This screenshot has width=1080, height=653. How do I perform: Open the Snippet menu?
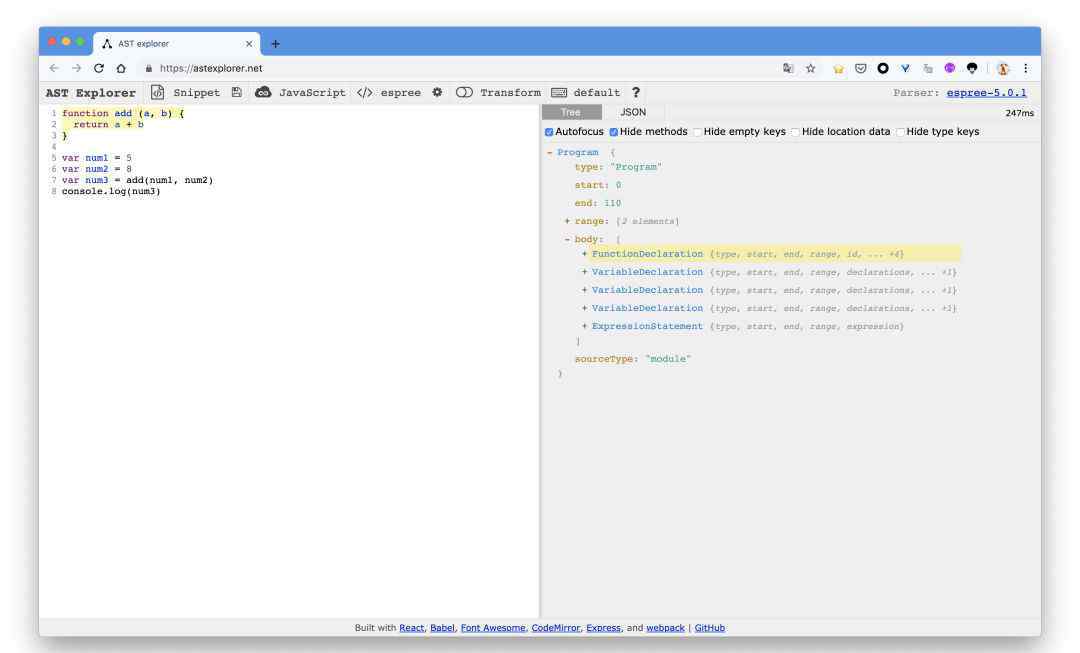pyautogui.click(x=196, y=92)
